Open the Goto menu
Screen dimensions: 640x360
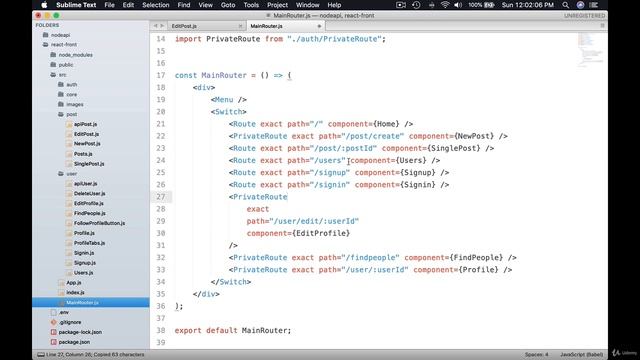pos(228,5)
